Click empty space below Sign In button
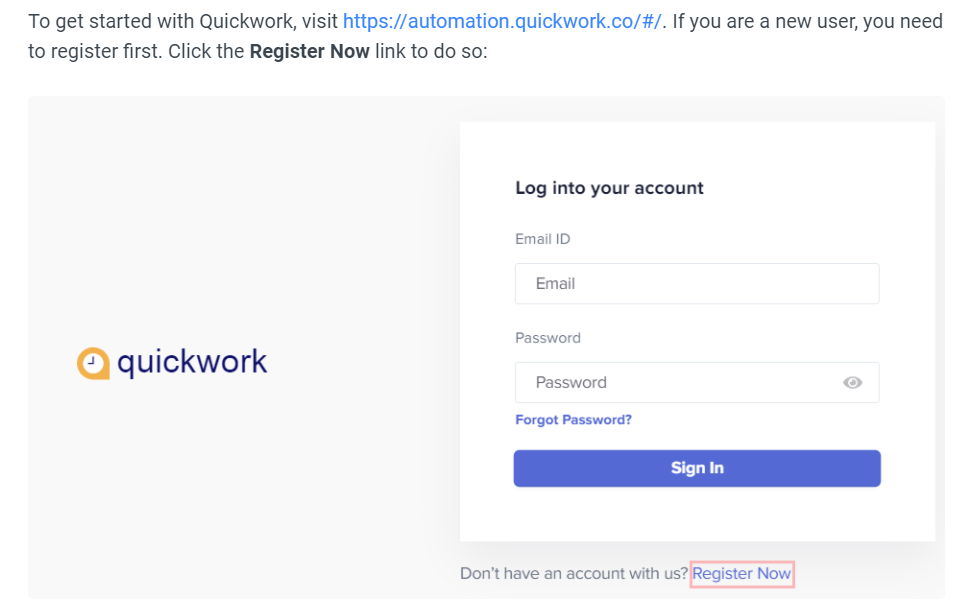This screenshot has height=610, width=954. click(x=697, y=514)
